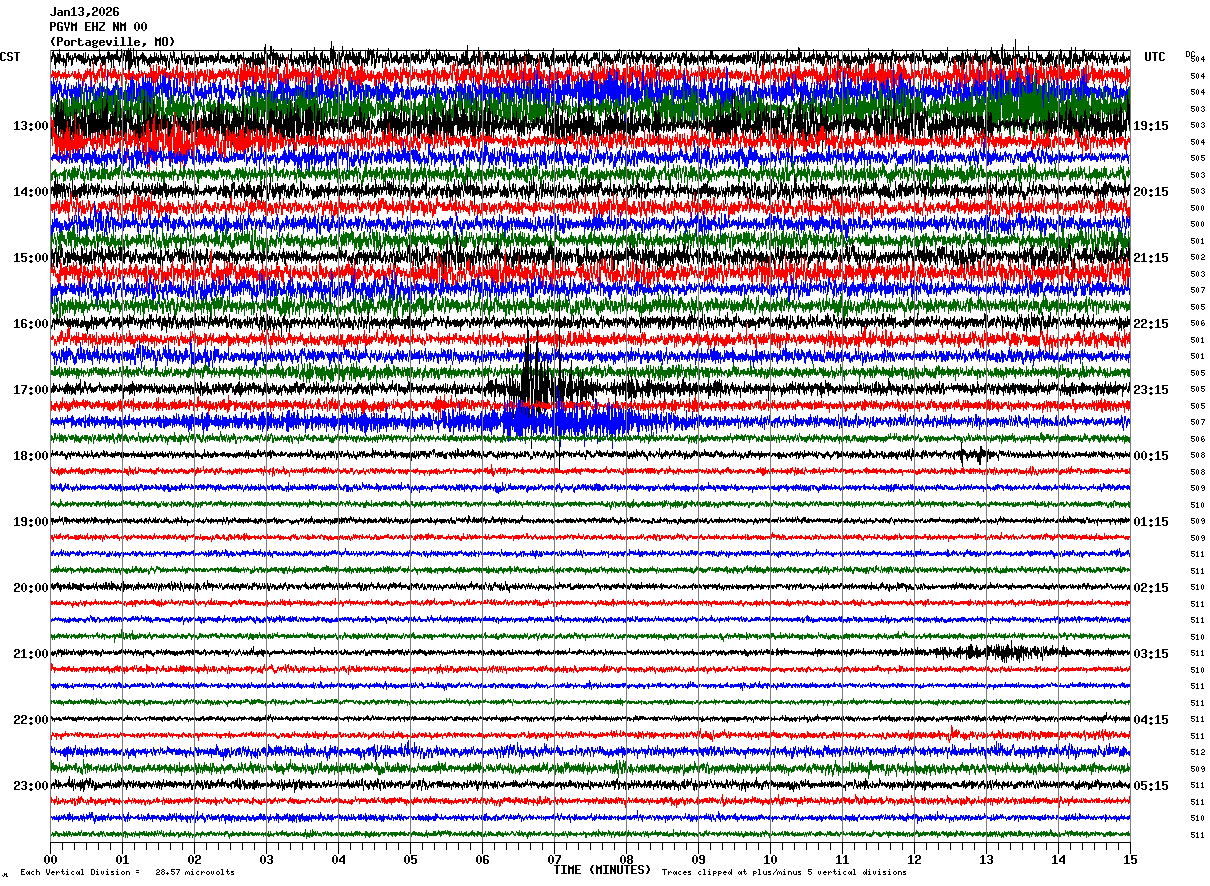Click the '02:15' UTC time label

click(x=1150, y=588)
